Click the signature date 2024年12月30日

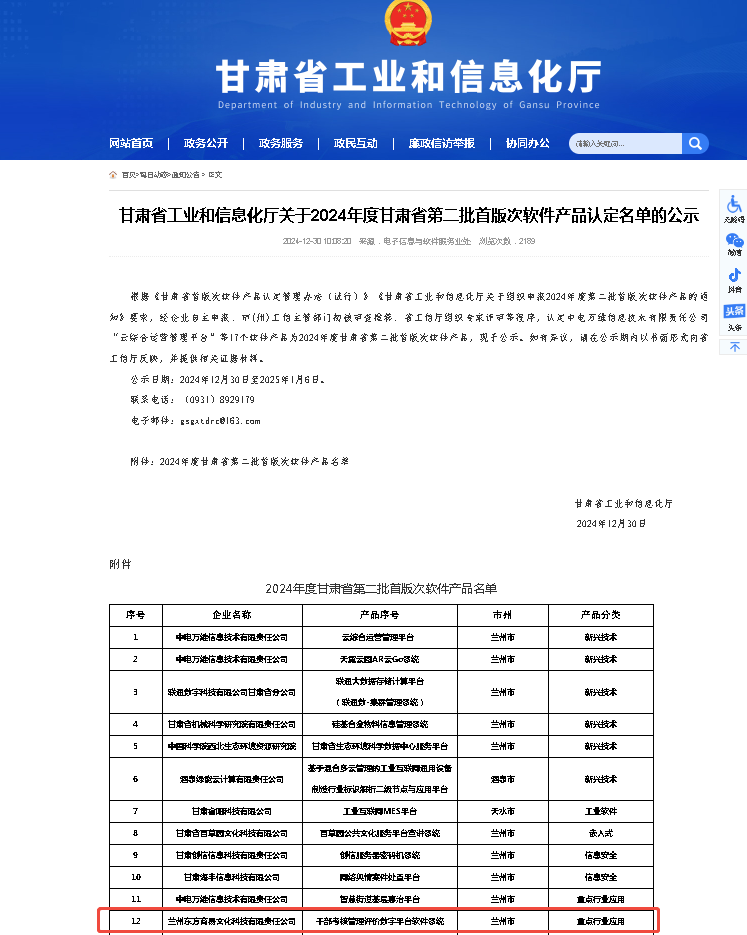[x=611, y=524]
